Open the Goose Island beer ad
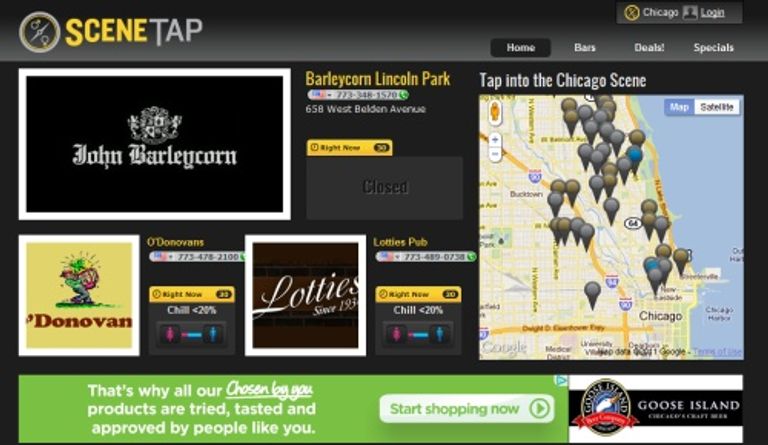 pyautogui.click(x=655, y=409)
